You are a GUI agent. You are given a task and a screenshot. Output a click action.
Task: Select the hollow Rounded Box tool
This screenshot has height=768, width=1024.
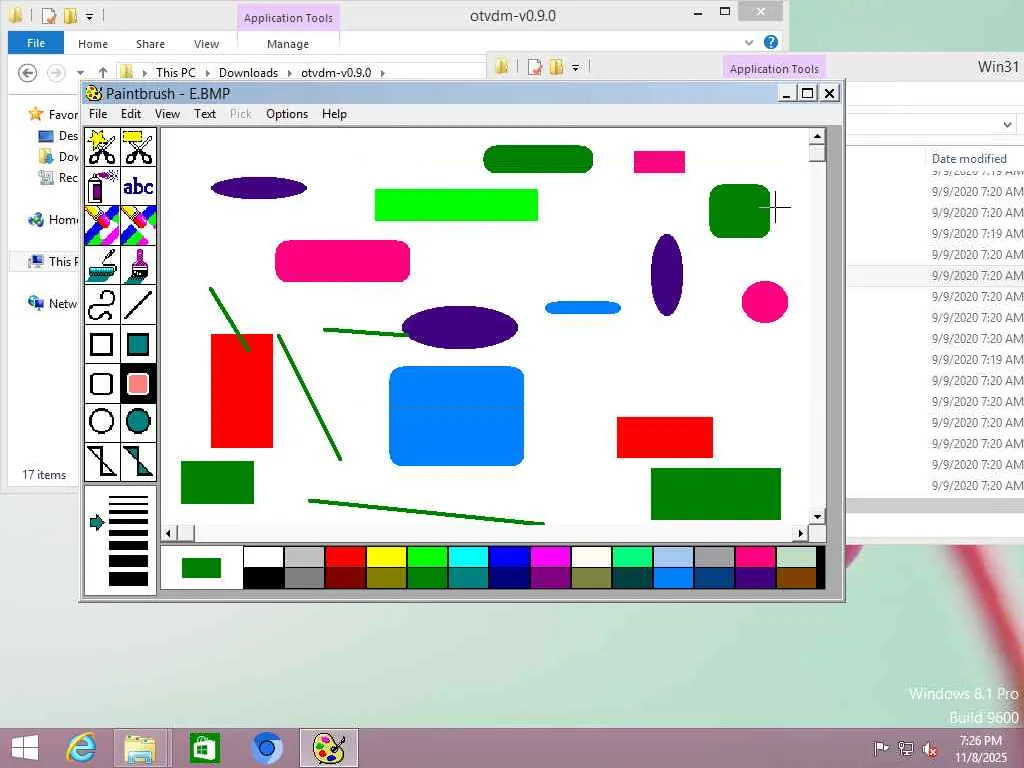point(102,383)
